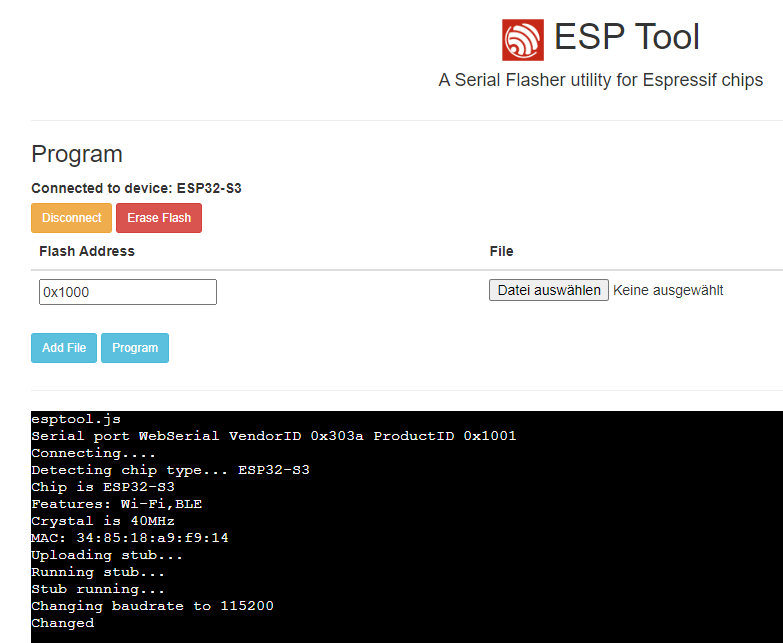The height and width of the screenshot is (643, 783).
Task: Click the blue Program button
Action: (x=135, y=347)
